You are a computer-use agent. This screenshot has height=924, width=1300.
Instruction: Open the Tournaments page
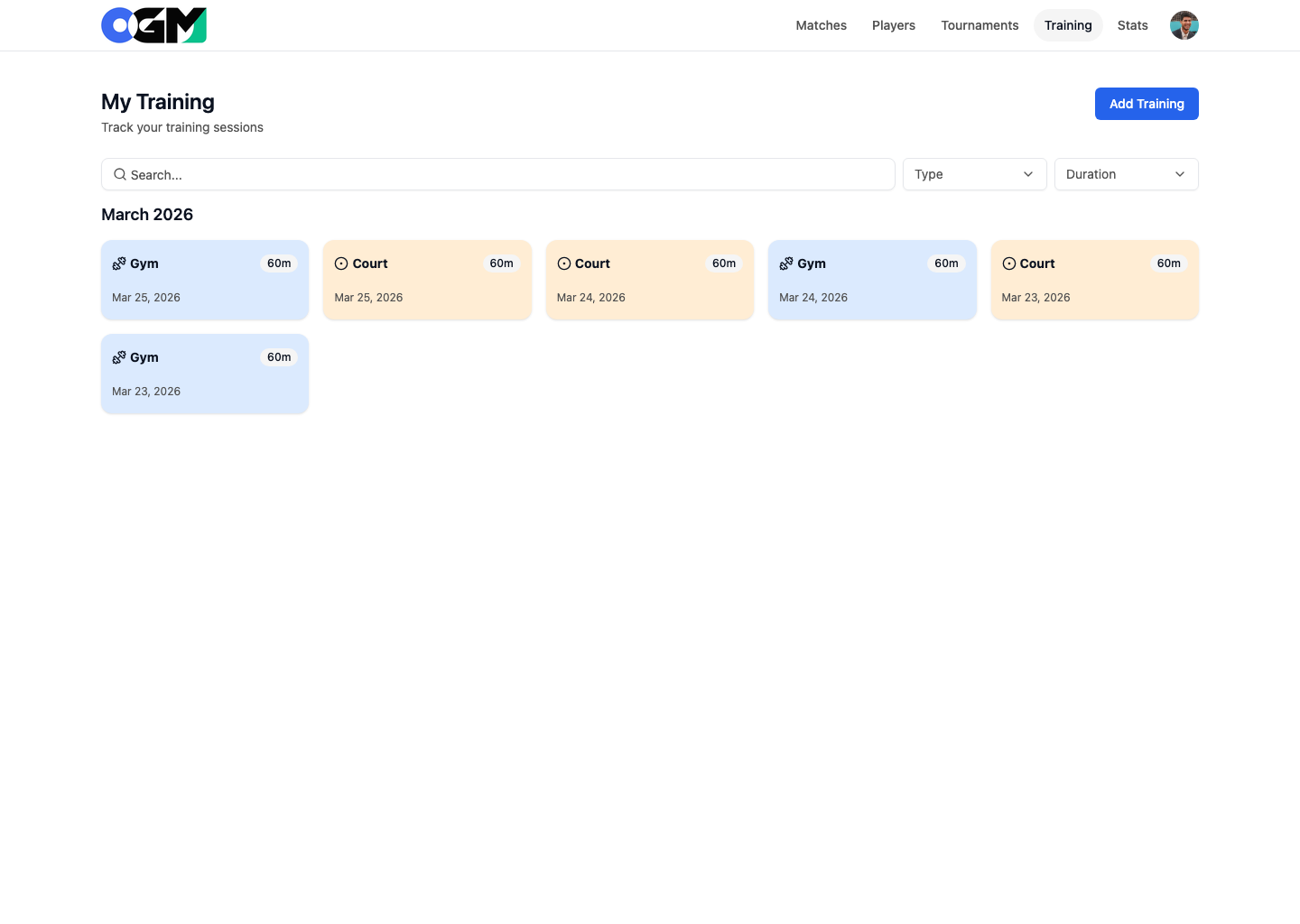980,25
